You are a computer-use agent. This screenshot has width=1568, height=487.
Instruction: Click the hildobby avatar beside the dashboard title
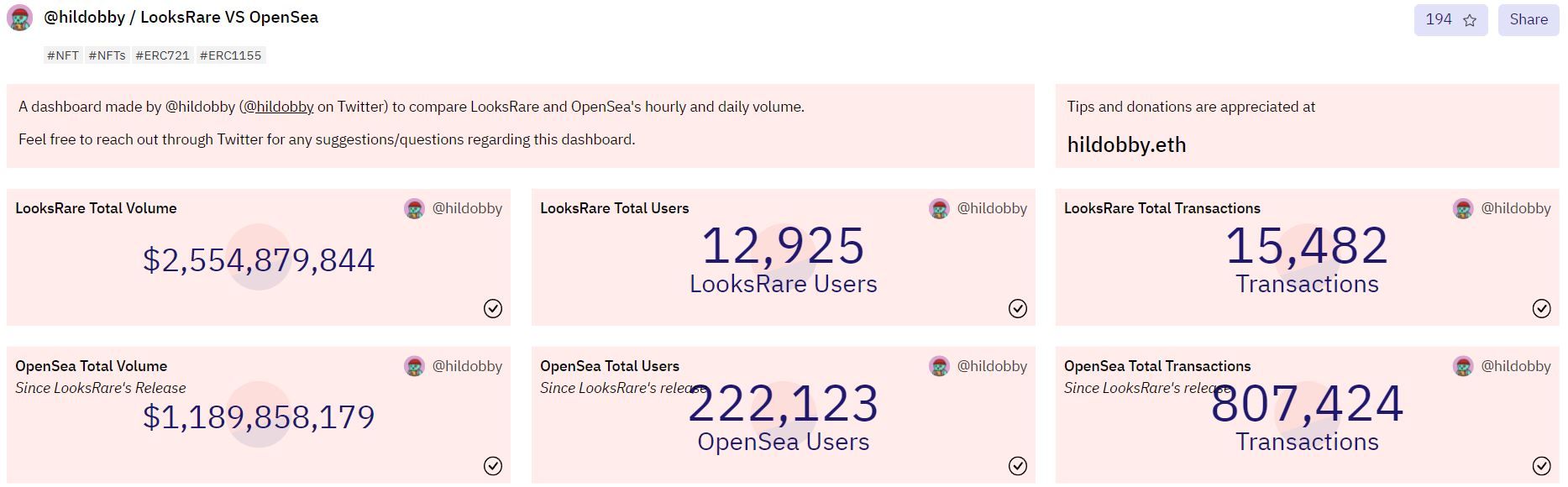[19, 18]
